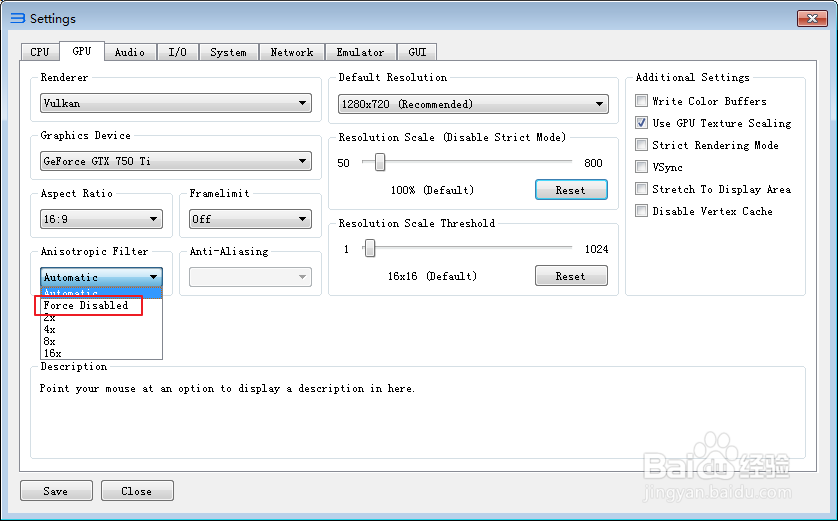Close the Settings window with the X button
This screenshot has height=521, width=838.
(812, 18)
